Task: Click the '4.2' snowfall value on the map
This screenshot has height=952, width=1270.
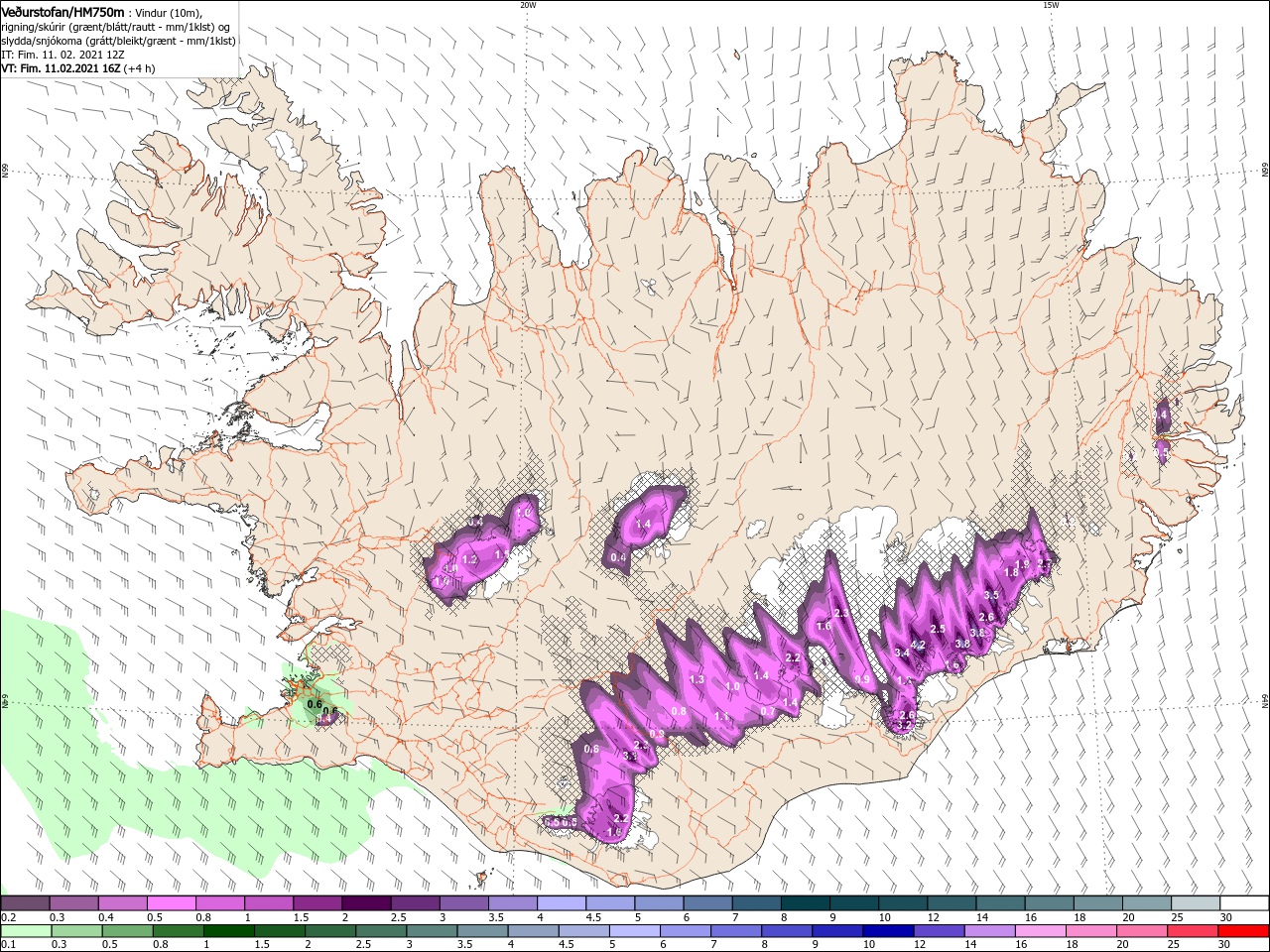Action: (x=918, y=645)
